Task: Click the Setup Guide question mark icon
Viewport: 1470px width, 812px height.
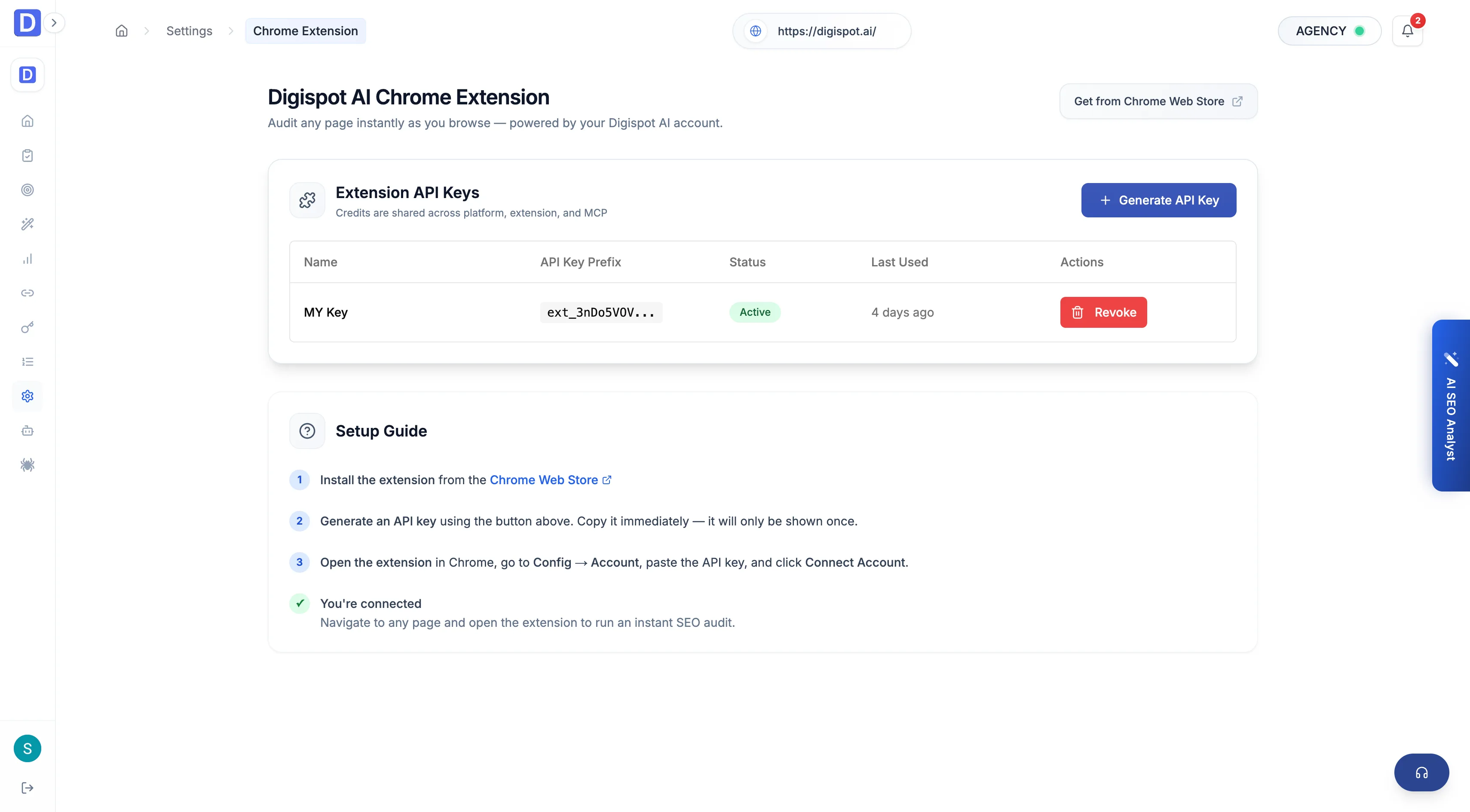Action: click(308, 431)
